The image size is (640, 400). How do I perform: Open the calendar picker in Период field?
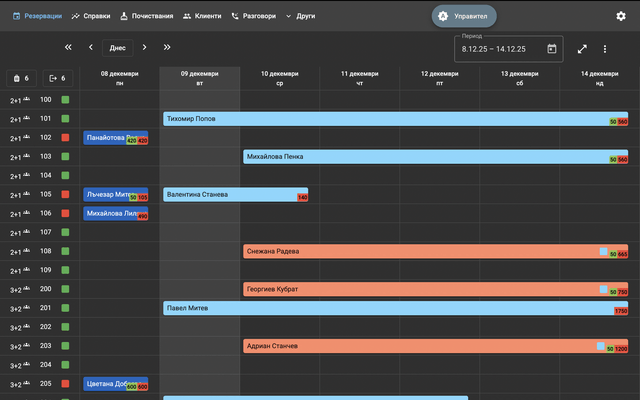[552, 48]
